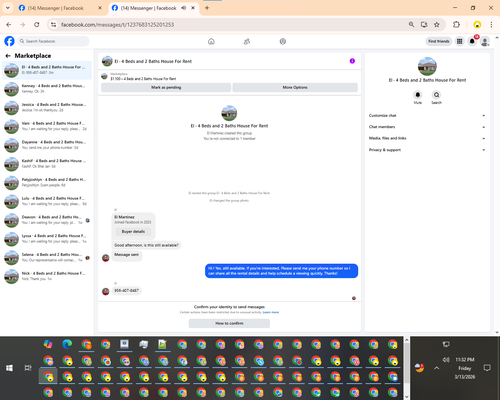This screenshot has width=500, height=400.
Task: Click the Search Facebook field
Action: pos(53,41)
